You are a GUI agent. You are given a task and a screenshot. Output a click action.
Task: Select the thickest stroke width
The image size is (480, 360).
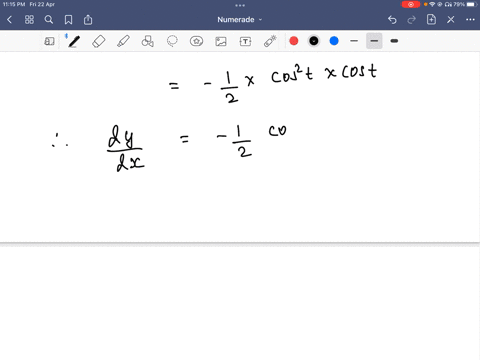[x=394, y=41]
